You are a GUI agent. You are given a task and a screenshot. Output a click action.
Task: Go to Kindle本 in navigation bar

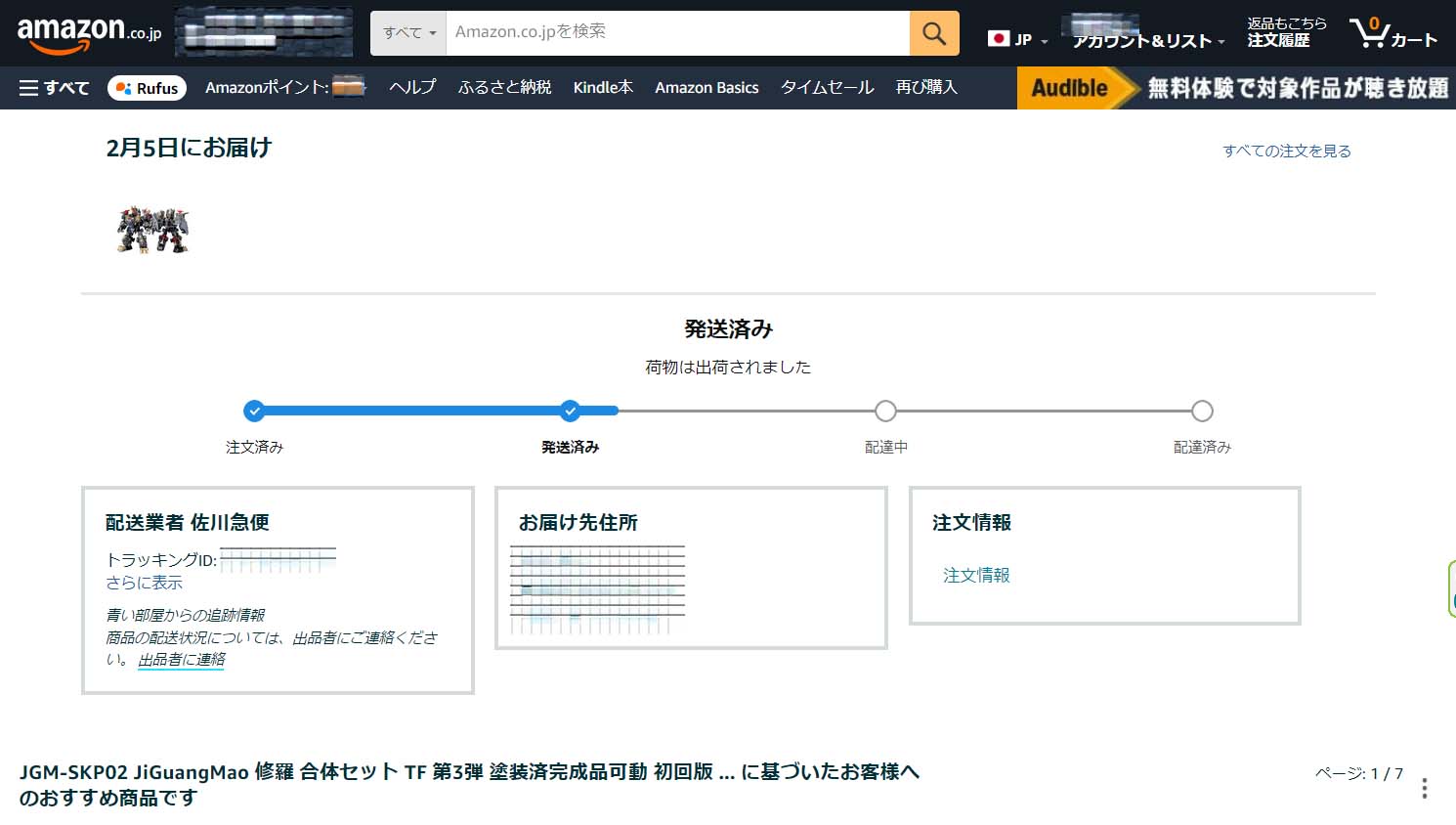[603, 88]
